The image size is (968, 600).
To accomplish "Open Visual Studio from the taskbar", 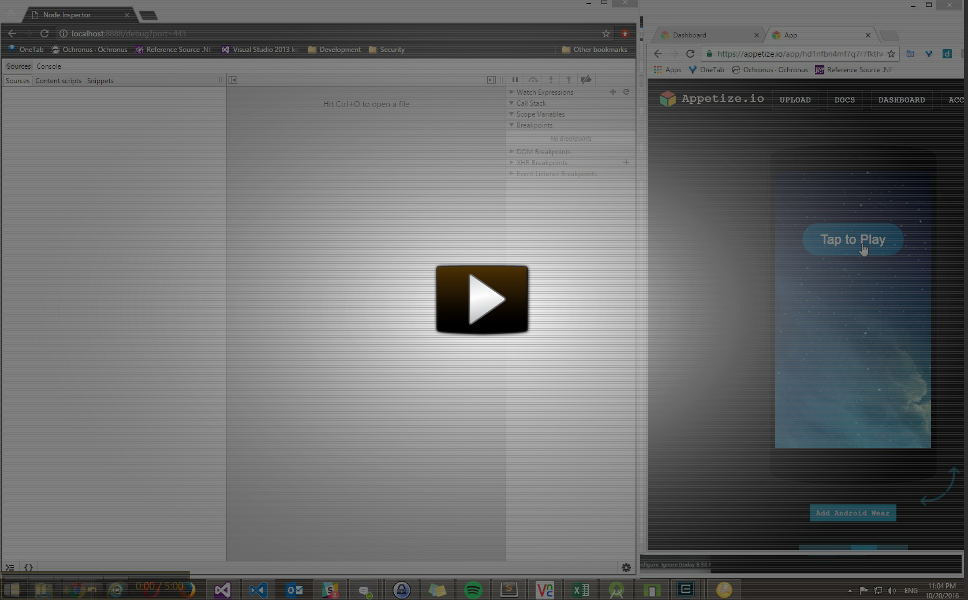I will (222, 590).
